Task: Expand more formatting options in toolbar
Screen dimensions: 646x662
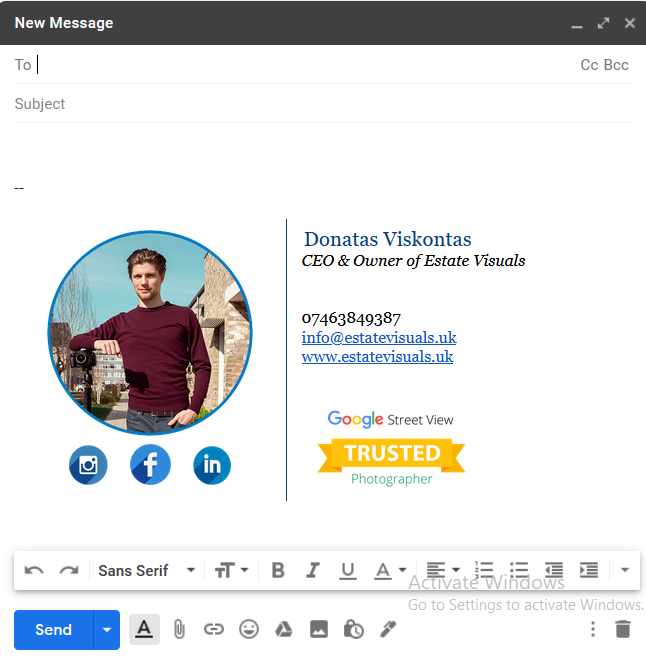Action: pyautogui.click(x=625, y=570)
